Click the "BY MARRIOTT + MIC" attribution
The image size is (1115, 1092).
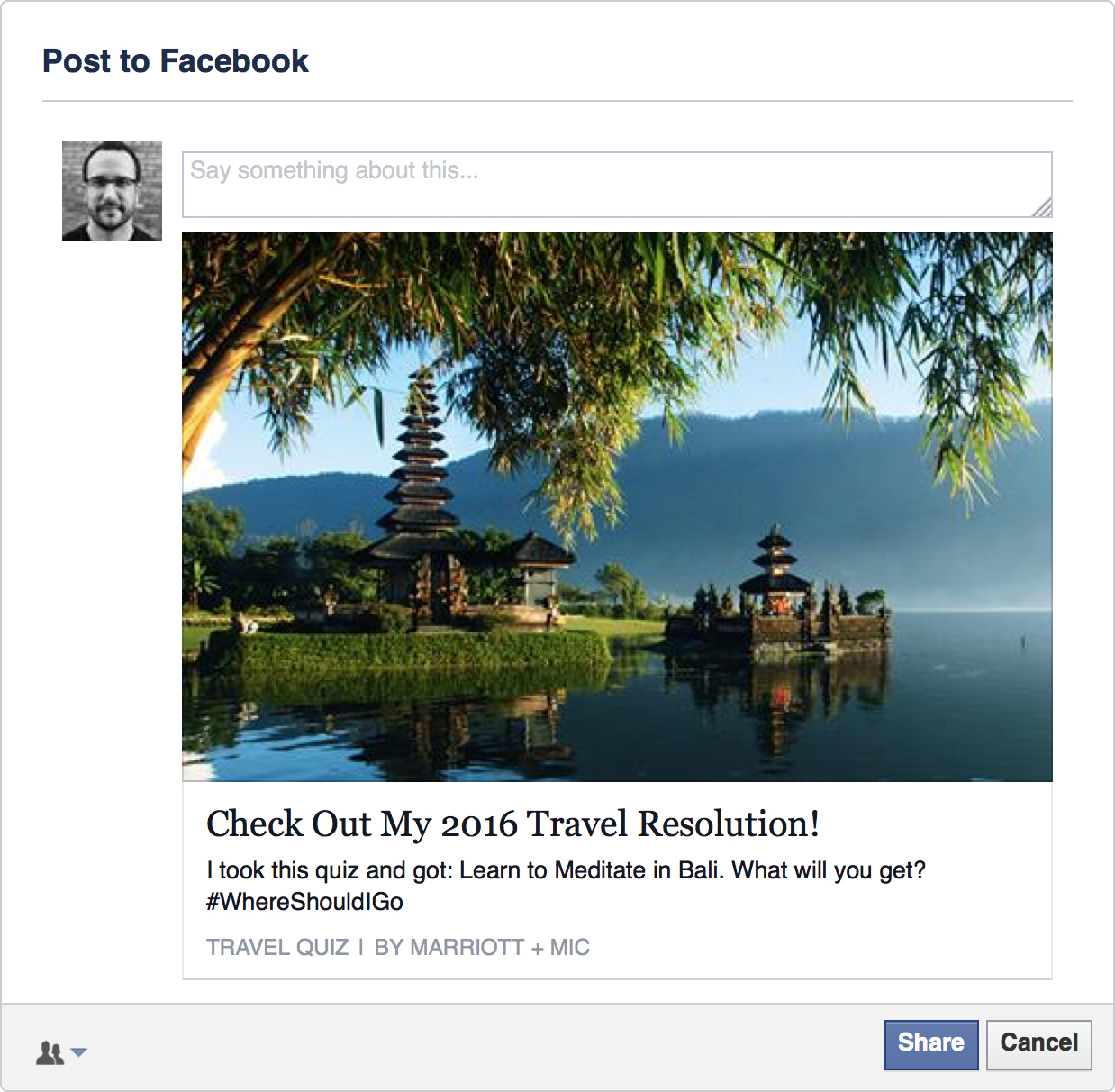pyautogui.click(x=482, y=948)
